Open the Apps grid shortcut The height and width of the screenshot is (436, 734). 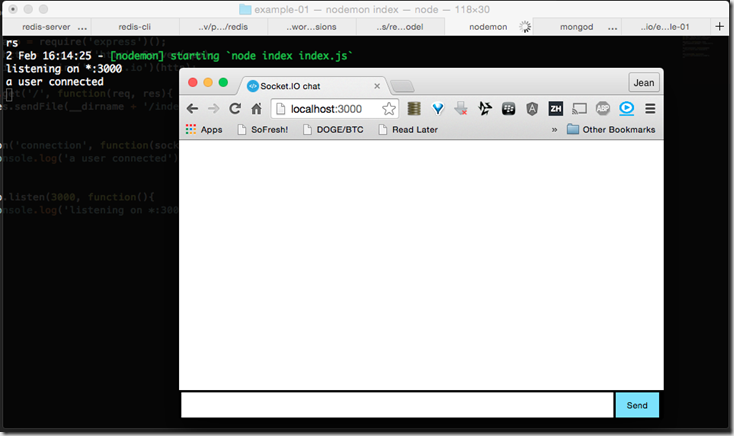(x=204, y=130)
